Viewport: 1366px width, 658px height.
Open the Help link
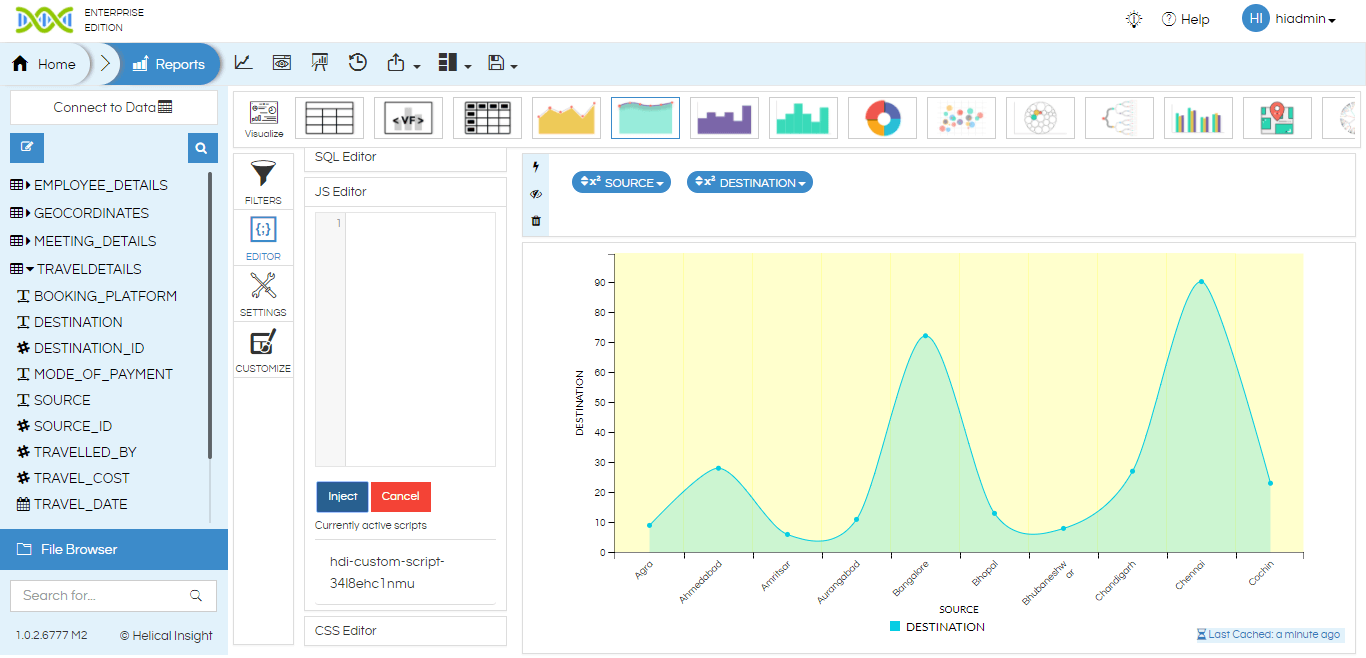[1185, 19]
